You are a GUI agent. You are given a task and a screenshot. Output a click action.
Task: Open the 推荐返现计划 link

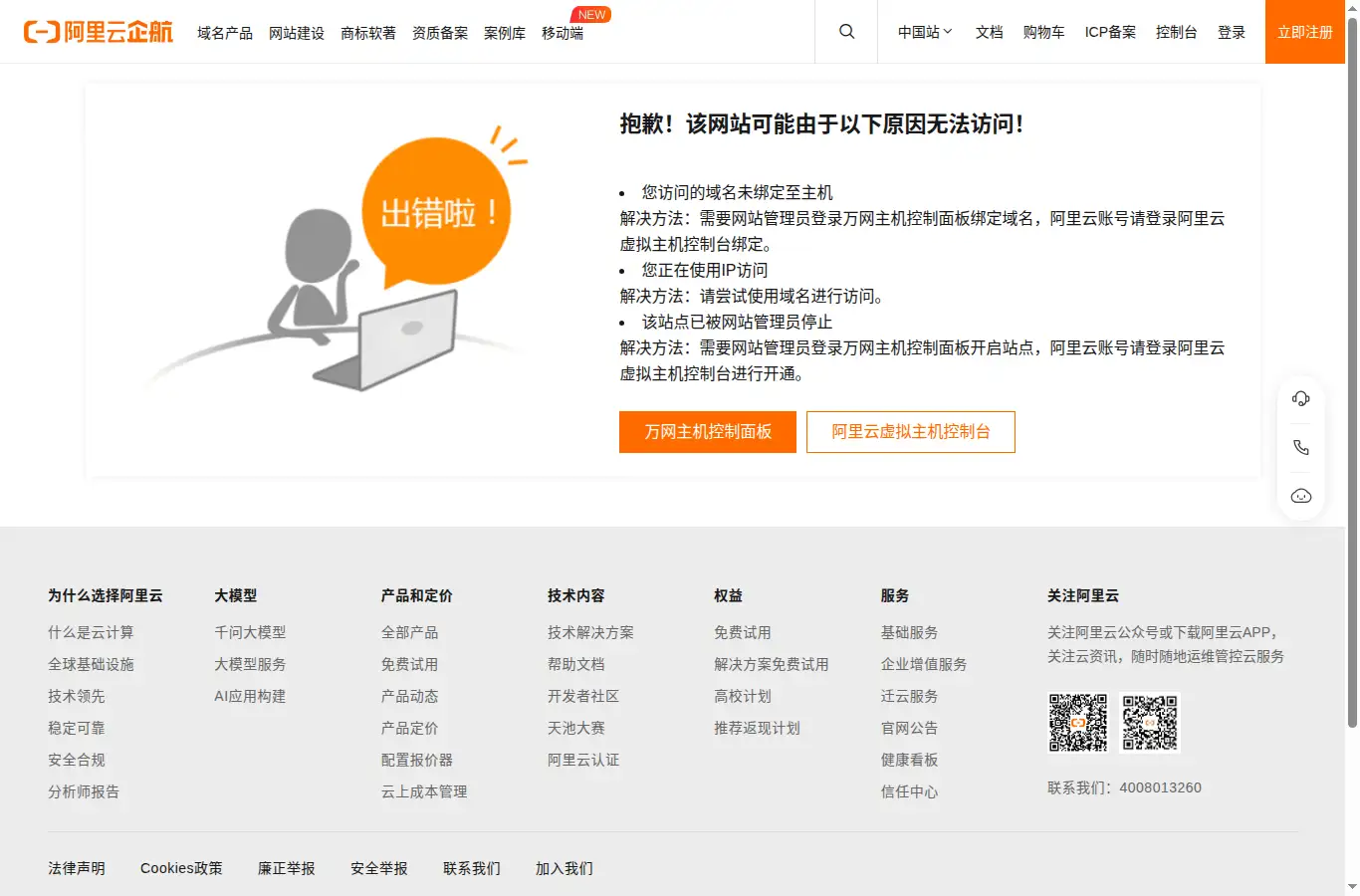coord(757,728)
